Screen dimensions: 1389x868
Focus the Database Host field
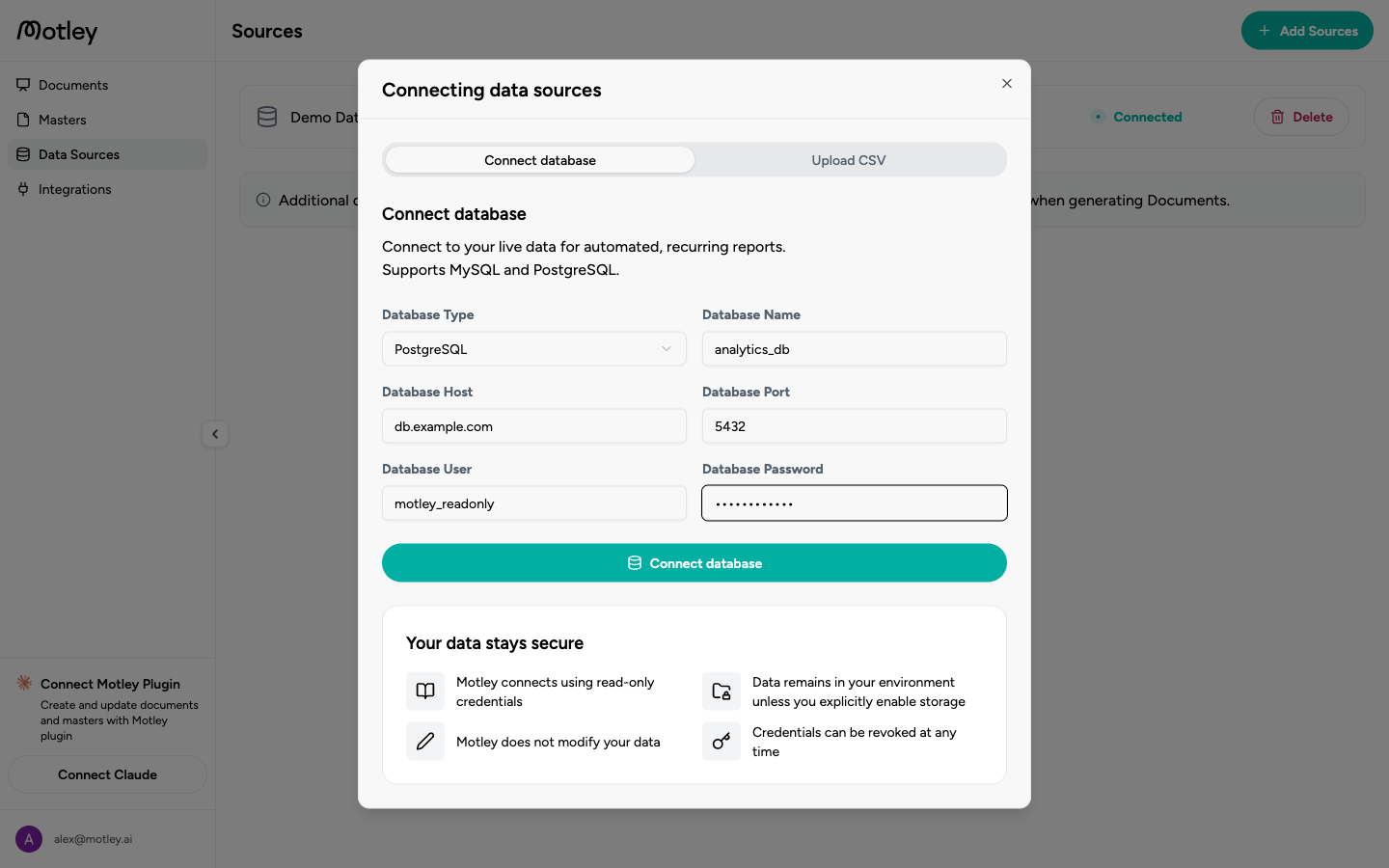point(534,426)
